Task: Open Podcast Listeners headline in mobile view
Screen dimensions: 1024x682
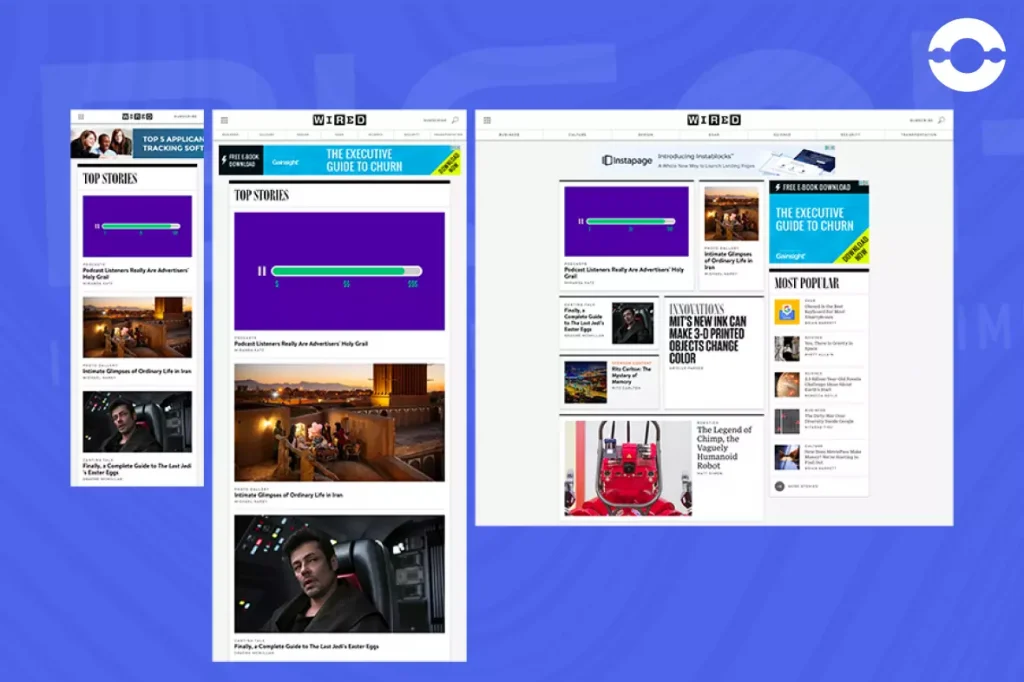Action: 135,273
